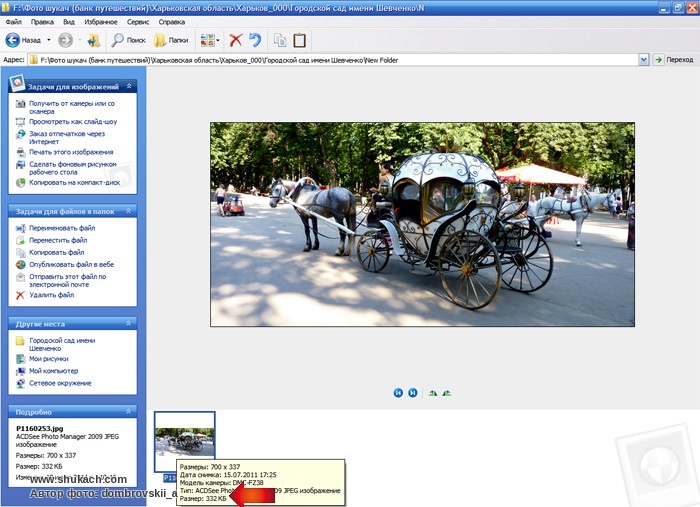Open Городской сад имени Шевченко folder link

62,344
